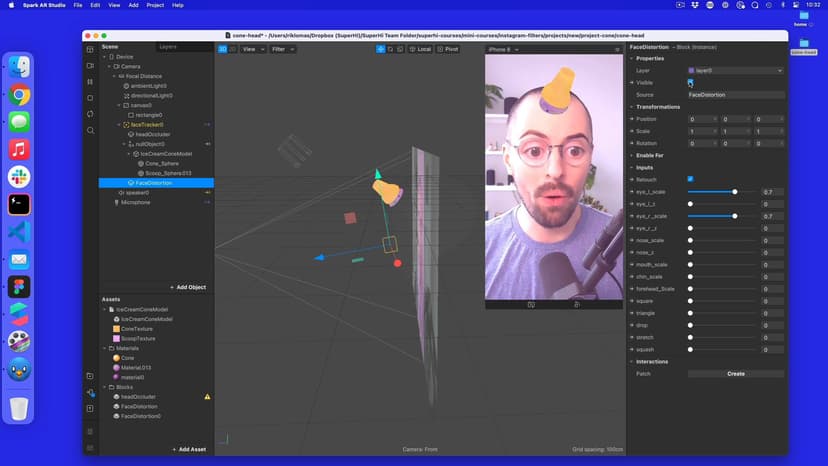Click the Add Asset button
The height and width of the screenshot is (466, 828).
(x=189, y=450)
